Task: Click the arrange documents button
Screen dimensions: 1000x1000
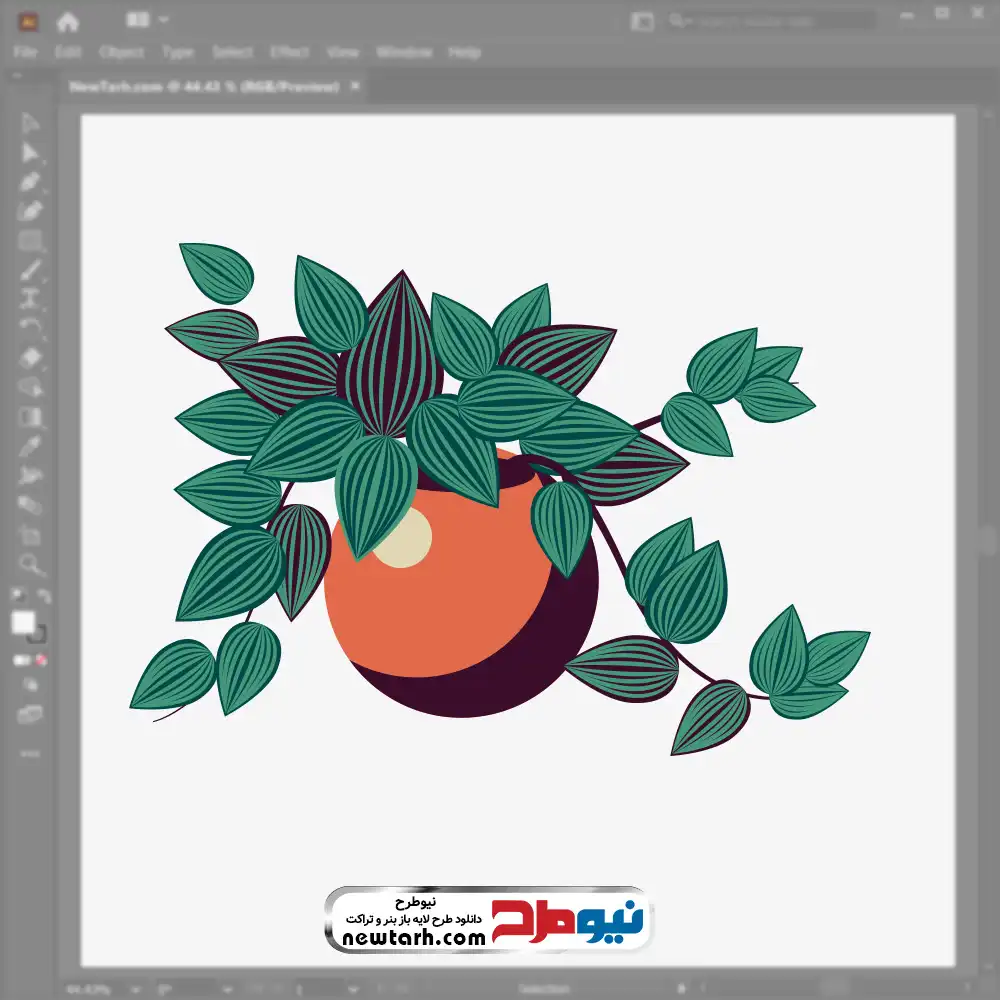Action: coord(642,21)
